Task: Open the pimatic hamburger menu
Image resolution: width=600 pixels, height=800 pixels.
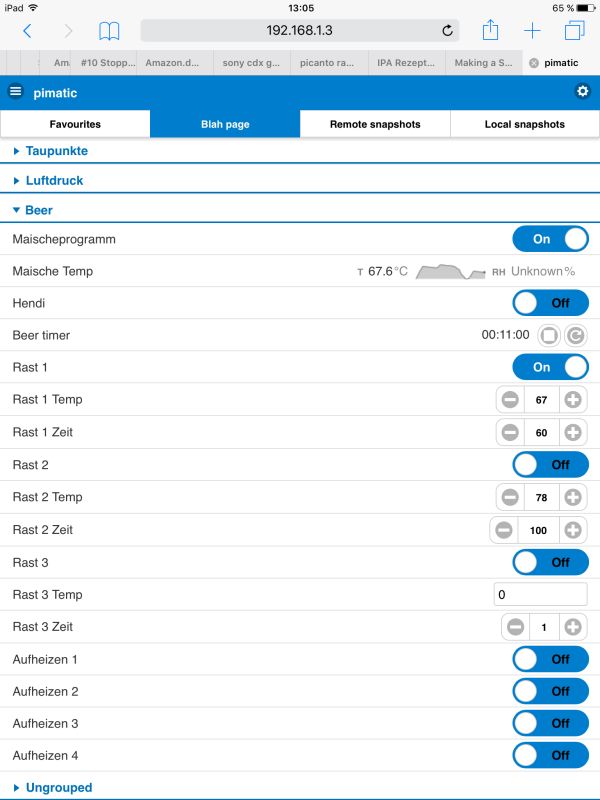Action: click(x=15, y=92)
